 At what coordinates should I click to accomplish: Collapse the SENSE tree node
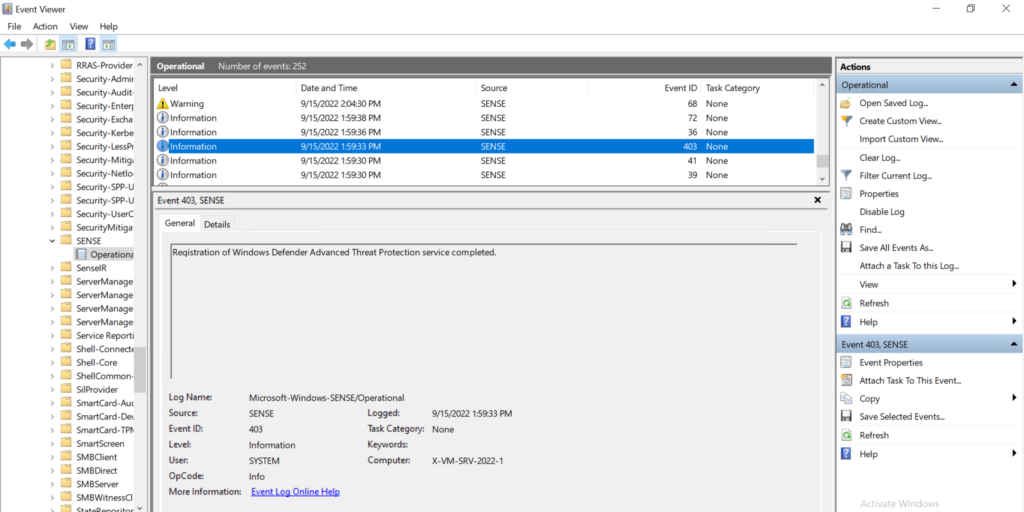click(x=52, y=240)
